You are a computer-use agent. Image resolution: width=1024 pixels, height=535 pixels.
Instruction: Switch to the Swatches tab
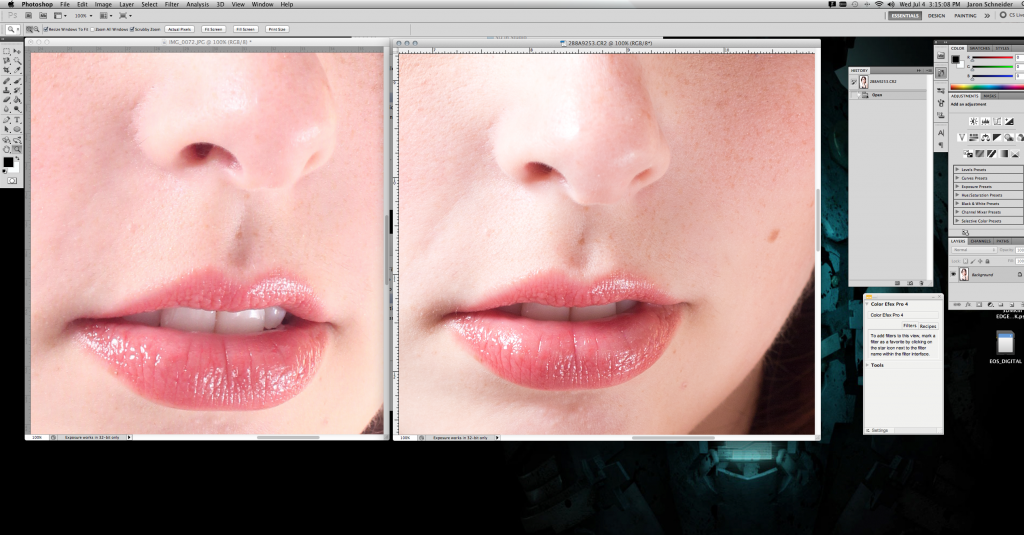980,48
